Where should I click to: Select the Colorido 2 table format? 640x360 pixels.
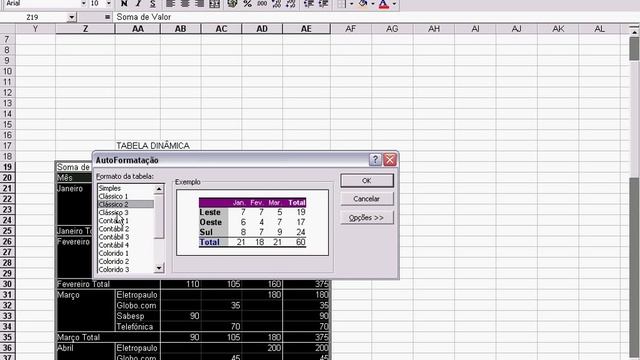click(x=125, y=261)
